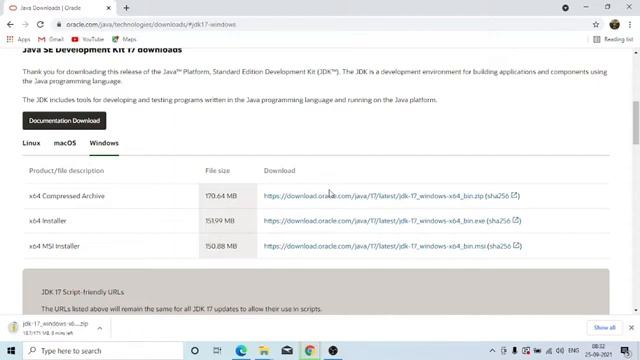Close the downloads bar

click(x=631, y=328)
